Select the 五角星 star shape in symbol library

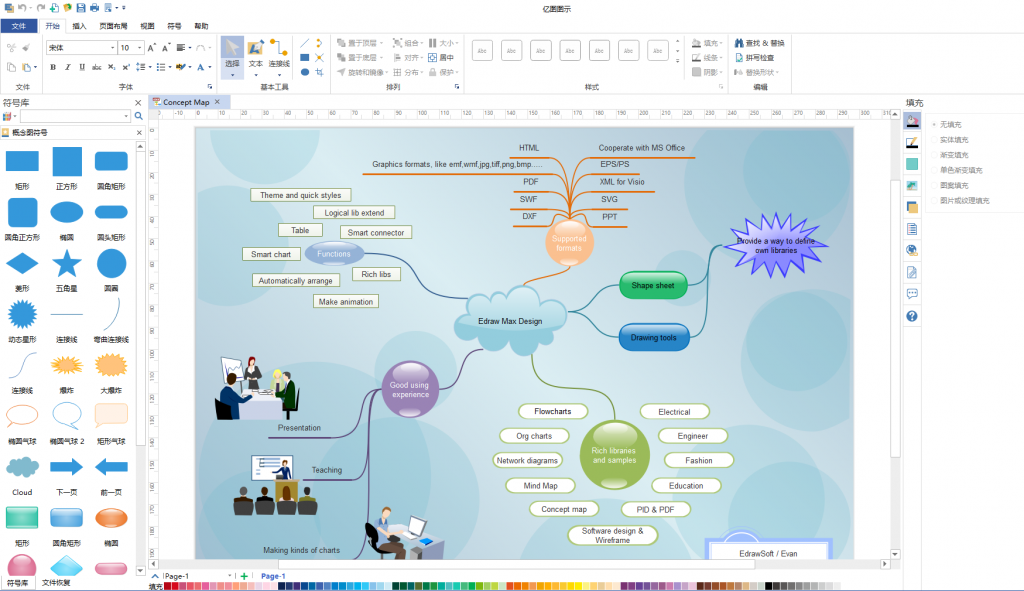67,264
